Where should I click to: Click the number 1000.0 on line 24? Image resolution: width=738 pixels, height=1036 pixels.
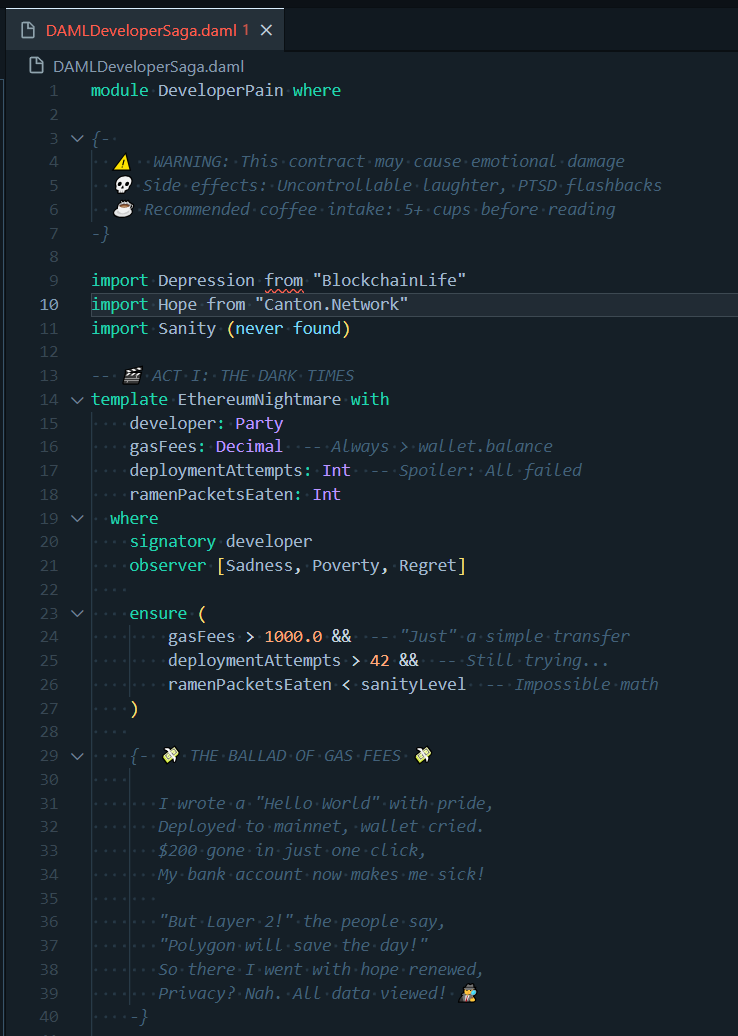click(293, 637)
